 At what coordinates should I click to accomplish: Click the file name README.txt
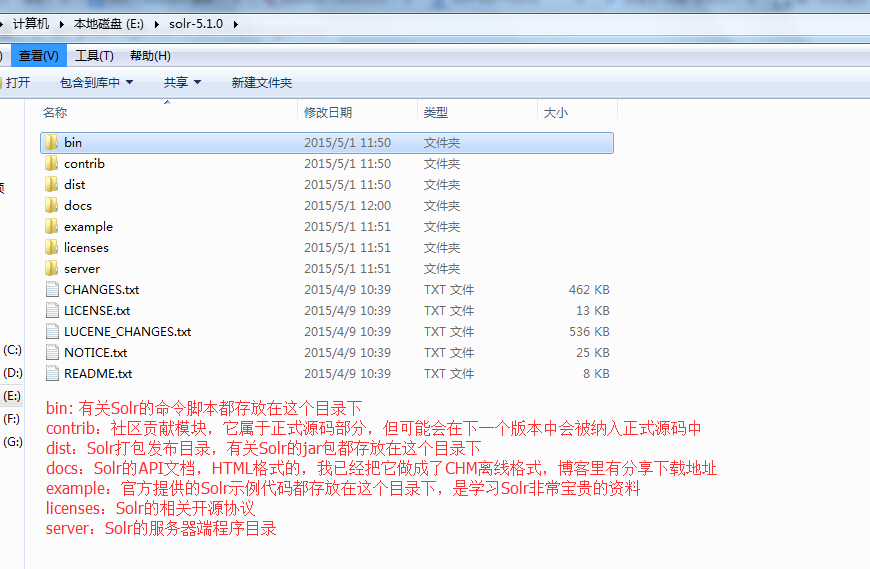(x=98, y=374)
